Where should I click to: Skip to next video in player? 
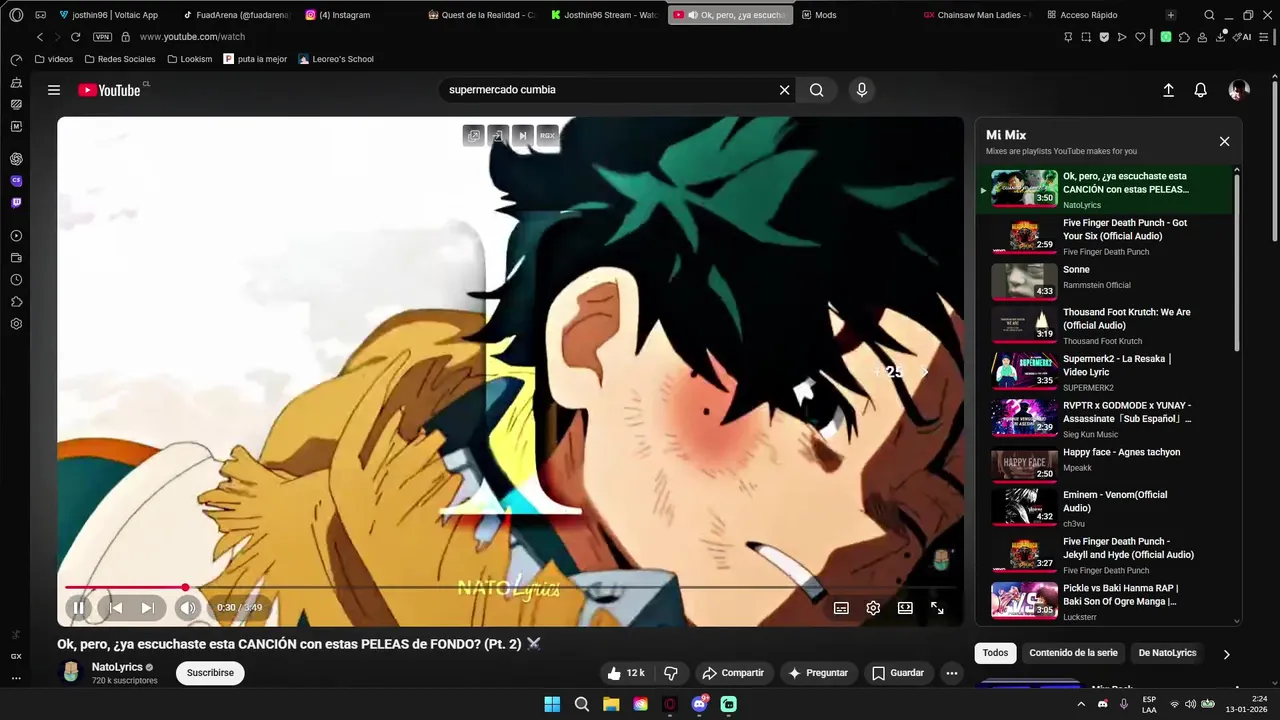(148, 608)
